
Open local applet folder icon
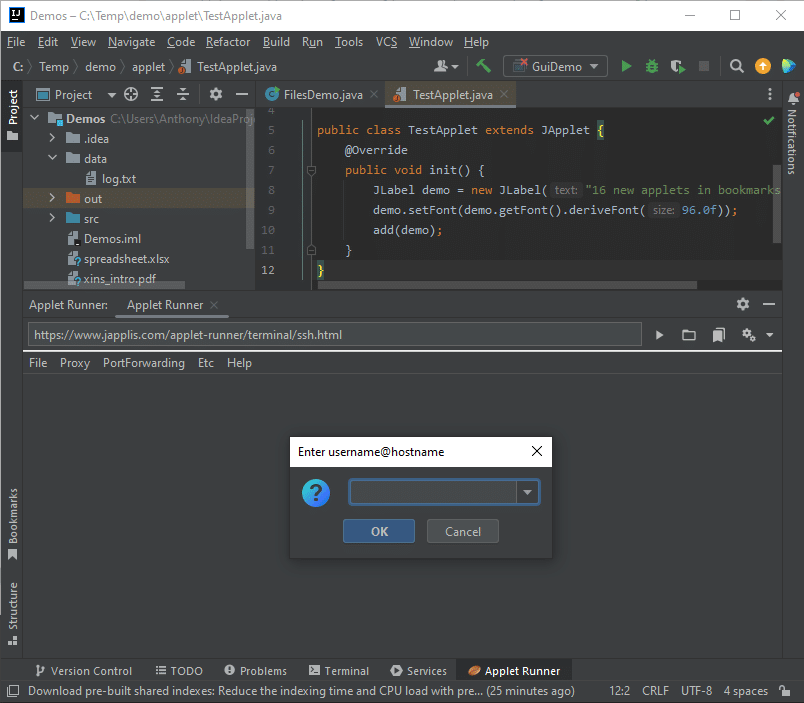(689, 335)
